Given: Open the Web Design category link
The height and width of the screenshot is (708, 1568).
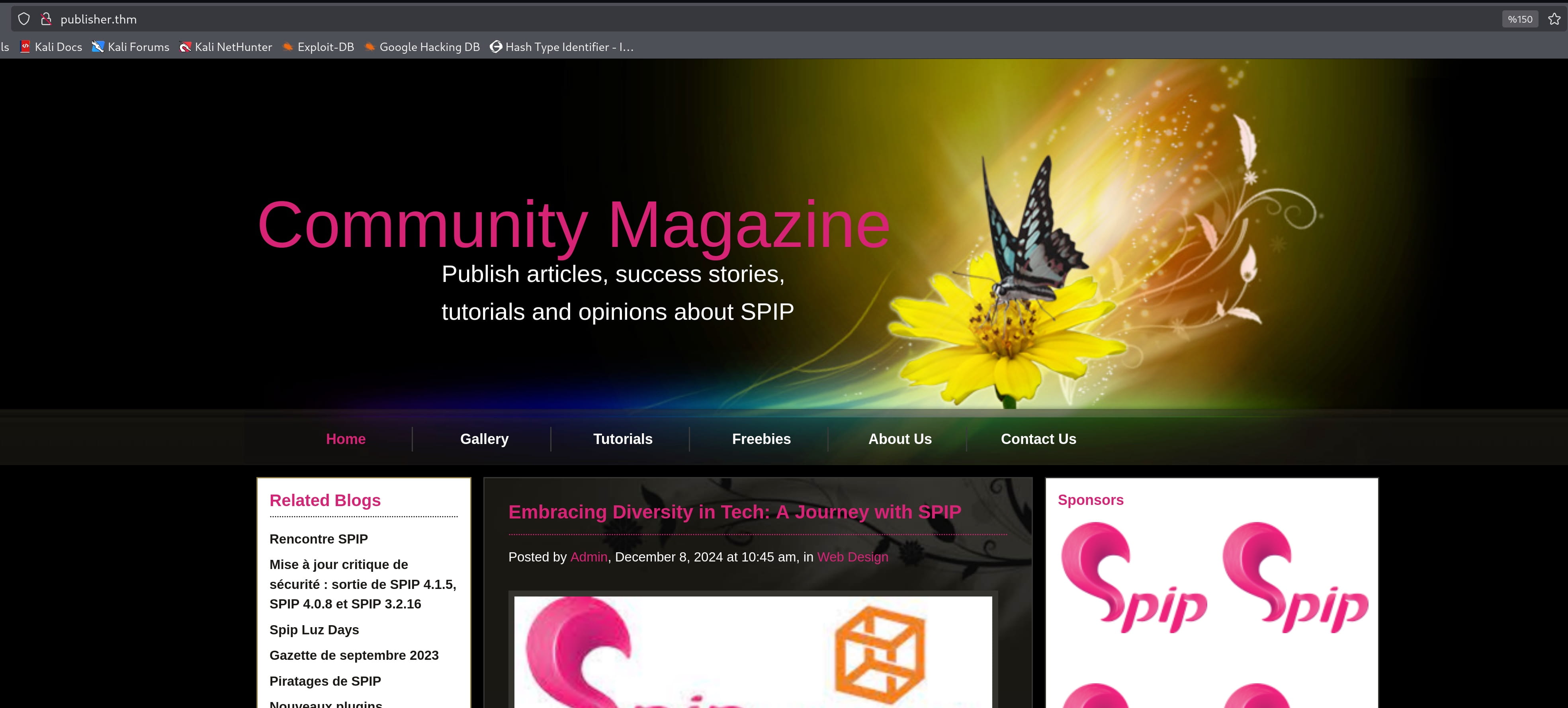Looking at the screenshot, I should (852, 557).
